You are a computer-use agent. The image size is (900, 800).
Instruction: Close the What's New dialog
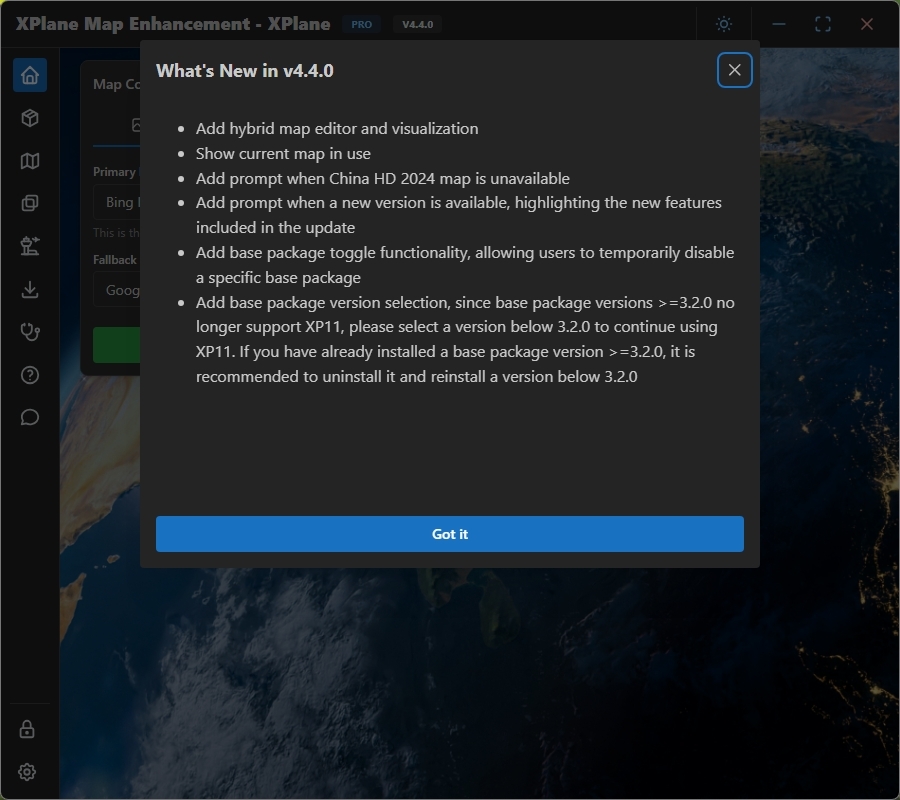(x=734, y=70)
